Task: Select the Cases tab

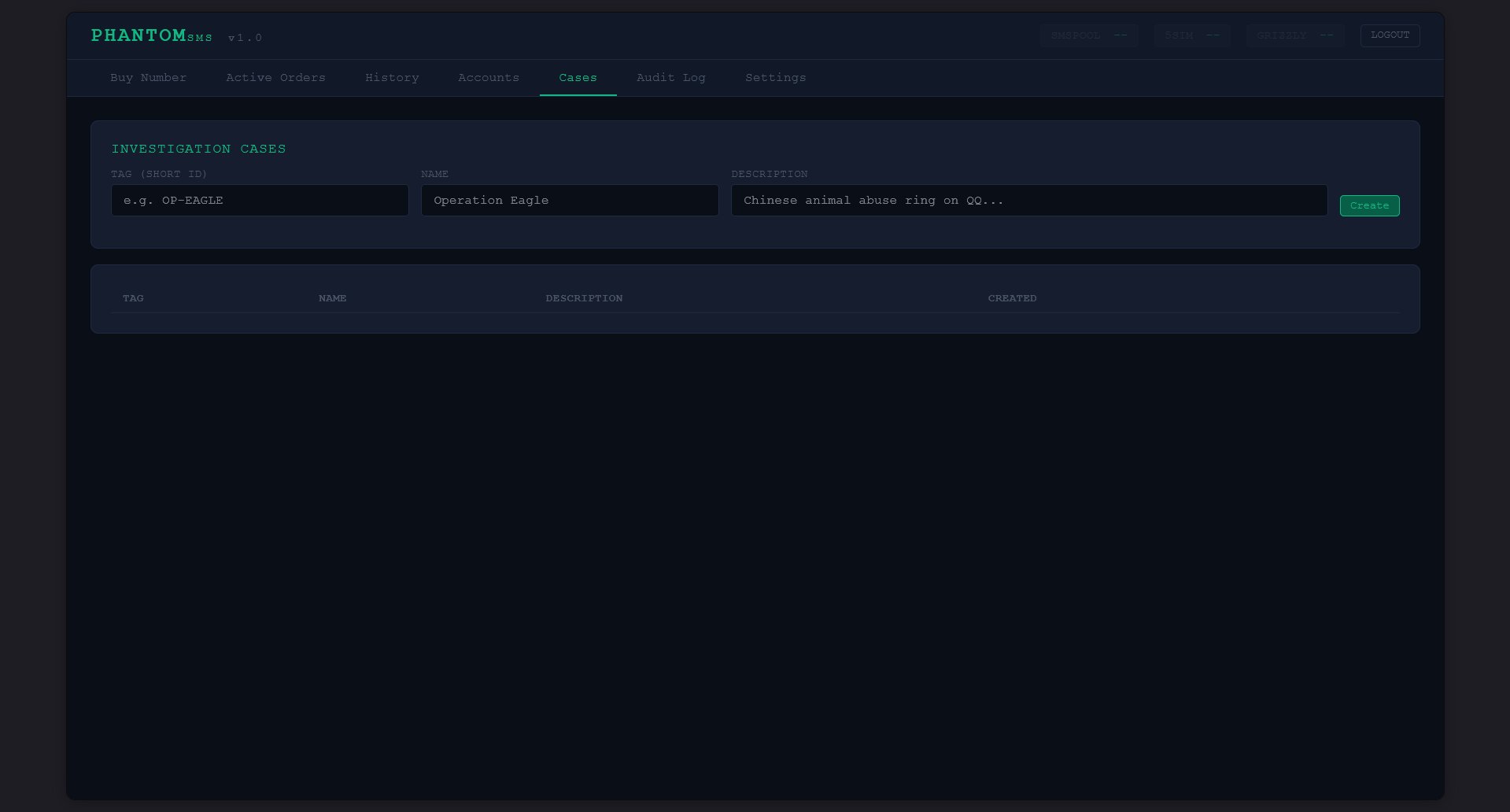Action: click(578, 78)
